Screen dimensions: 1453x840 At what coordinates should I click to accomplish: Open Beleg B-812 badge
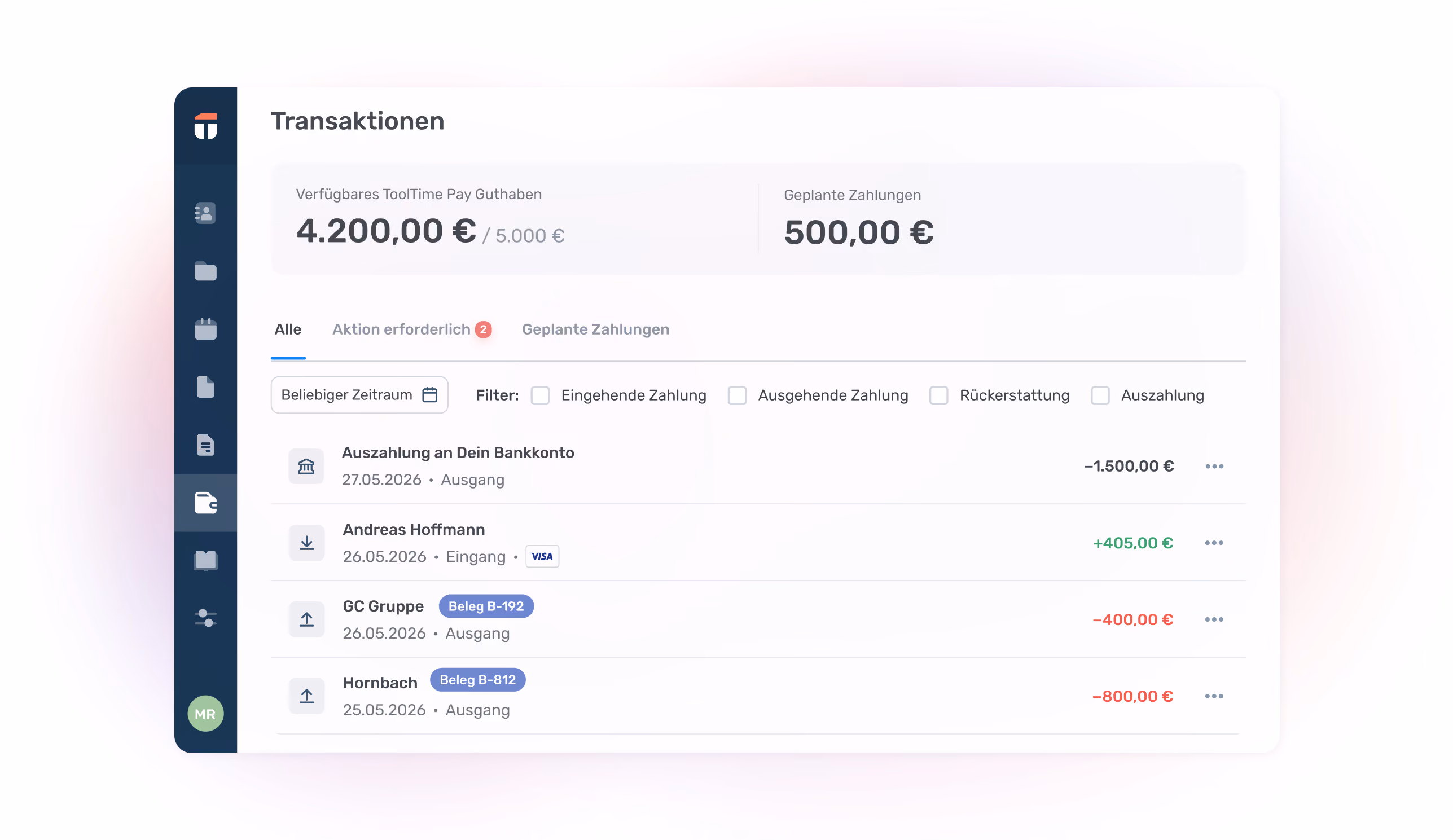[x=477, y=679]
